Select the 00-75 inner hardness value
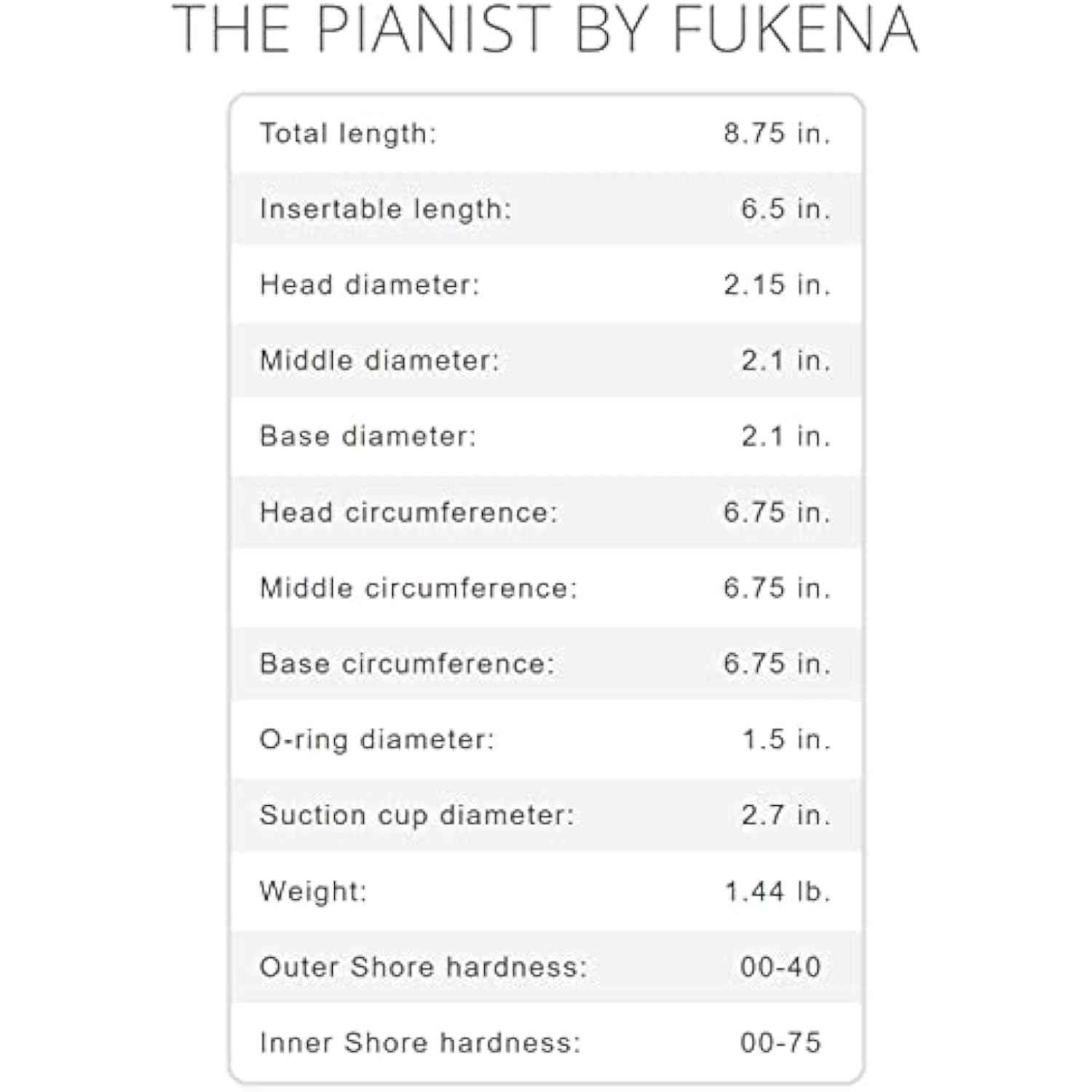 pos(780,1042)
